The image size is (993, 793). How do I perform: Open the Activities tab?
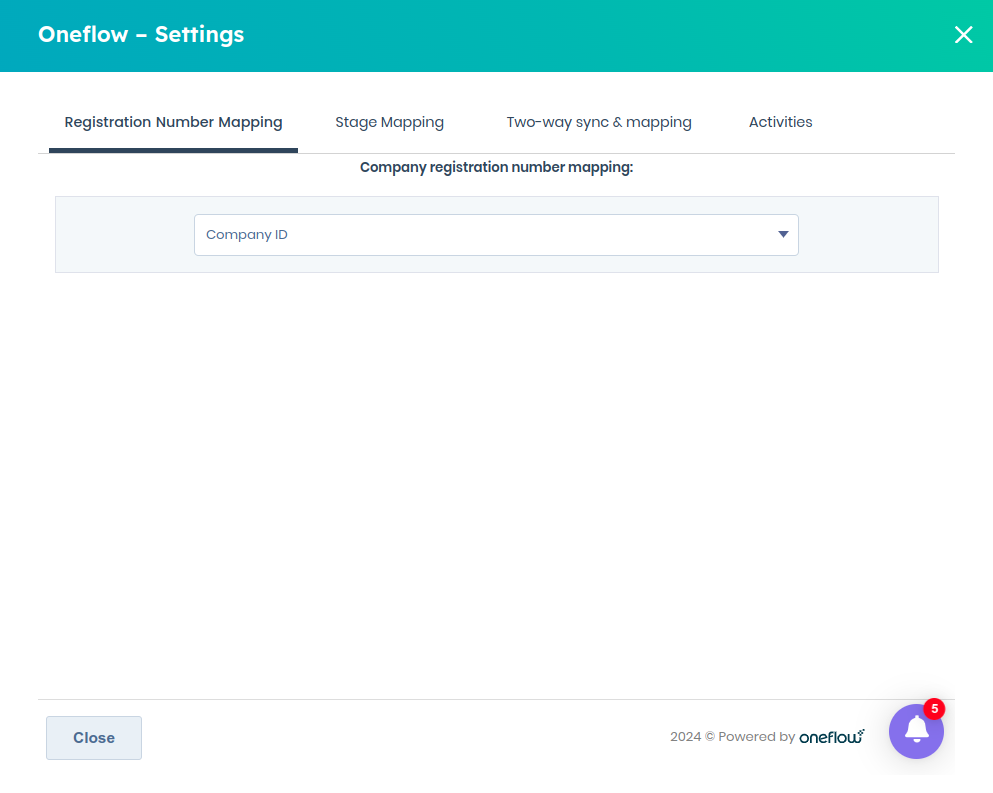coord(780,122)
